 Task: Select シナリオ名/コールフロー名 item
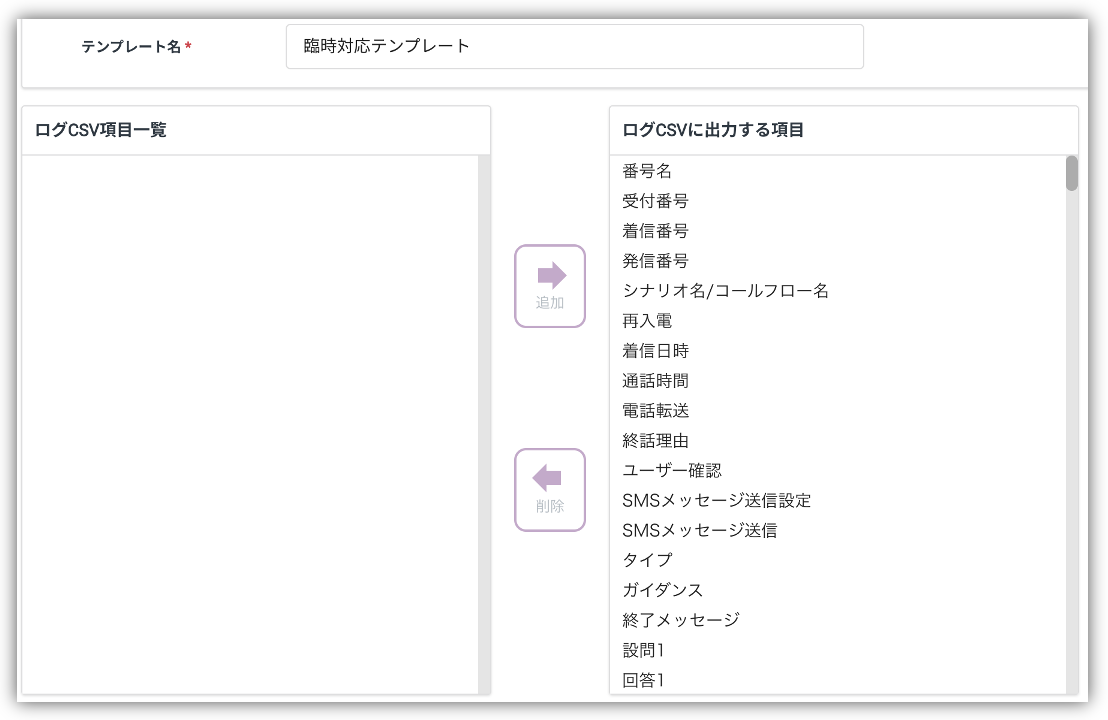coord(725,291)
